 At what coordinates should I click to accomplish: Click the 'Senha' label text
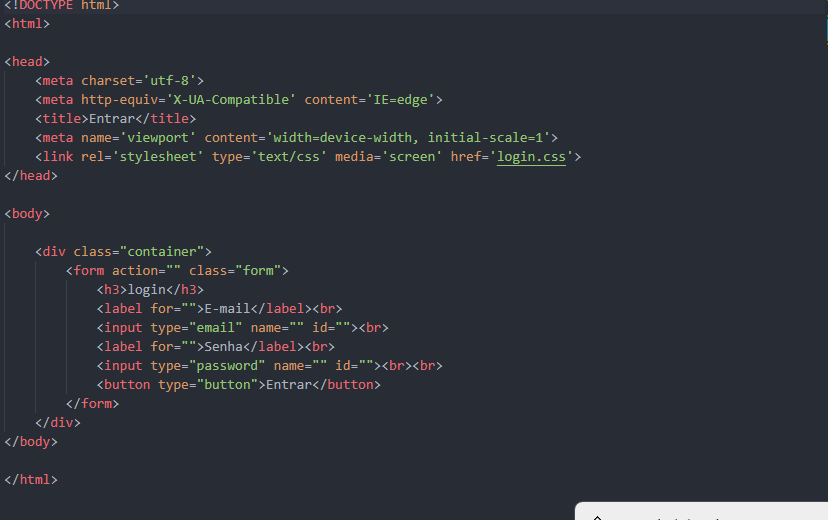[x=222, y=347]
